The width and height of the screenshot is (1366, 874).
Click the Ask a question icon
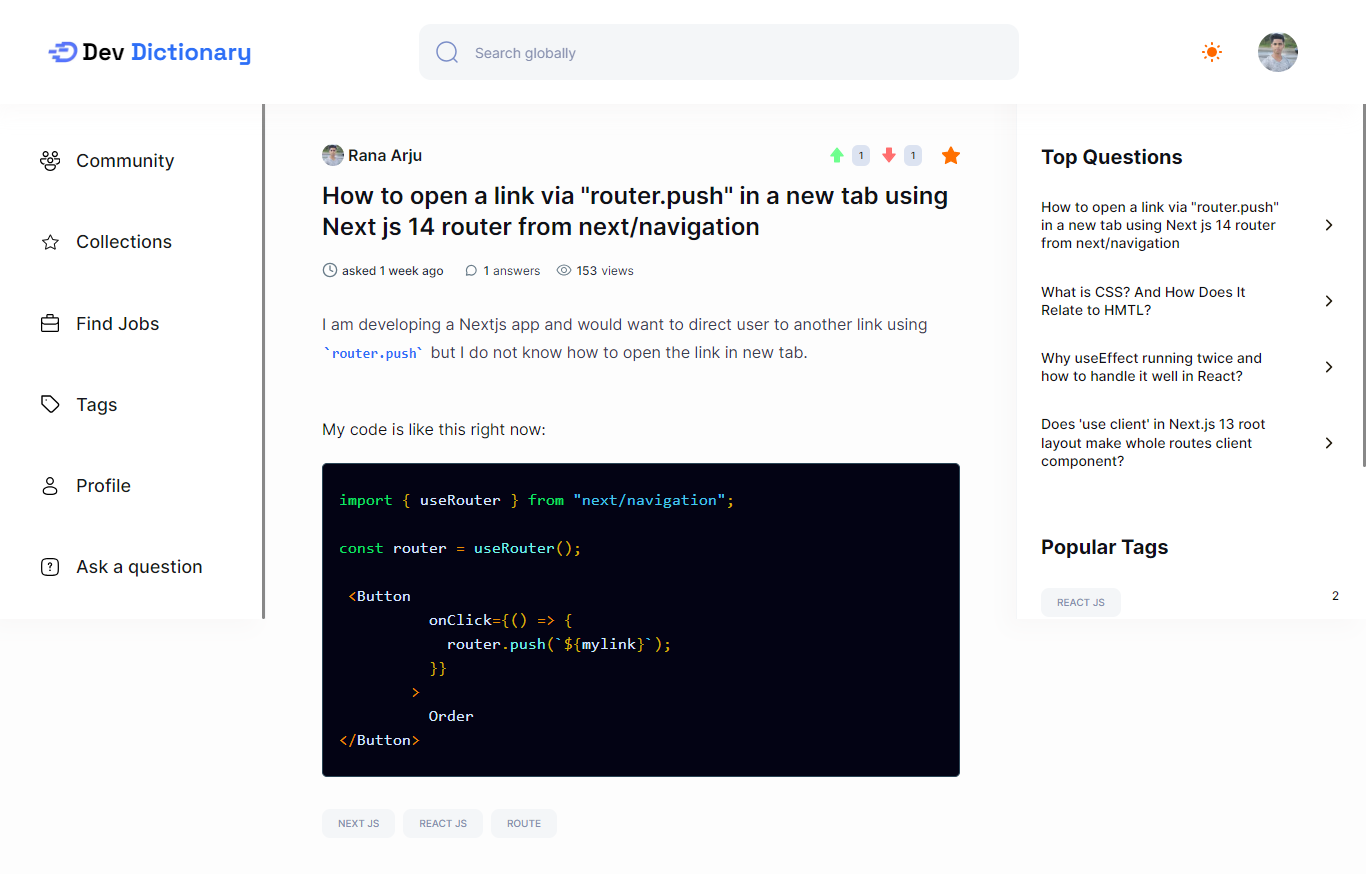click(50, 566)
